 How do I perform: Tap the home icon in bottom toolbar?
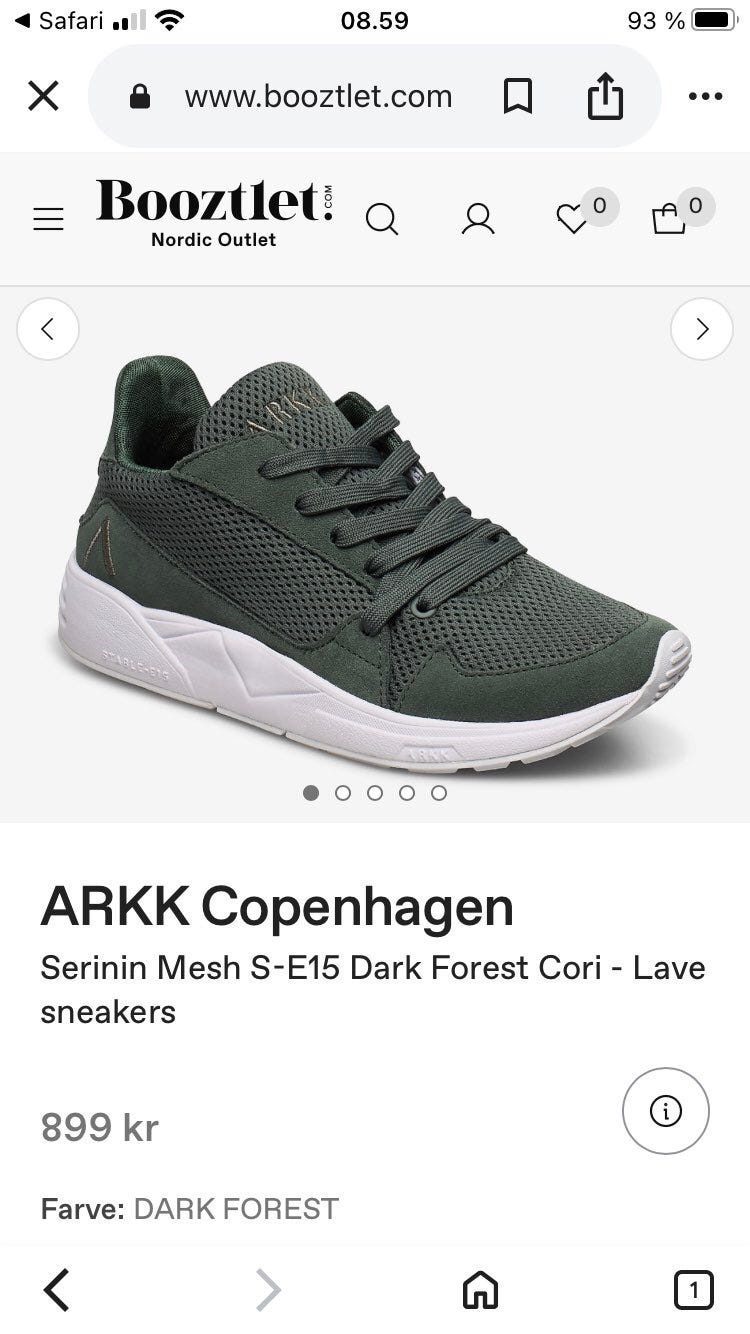[480, 1289]
